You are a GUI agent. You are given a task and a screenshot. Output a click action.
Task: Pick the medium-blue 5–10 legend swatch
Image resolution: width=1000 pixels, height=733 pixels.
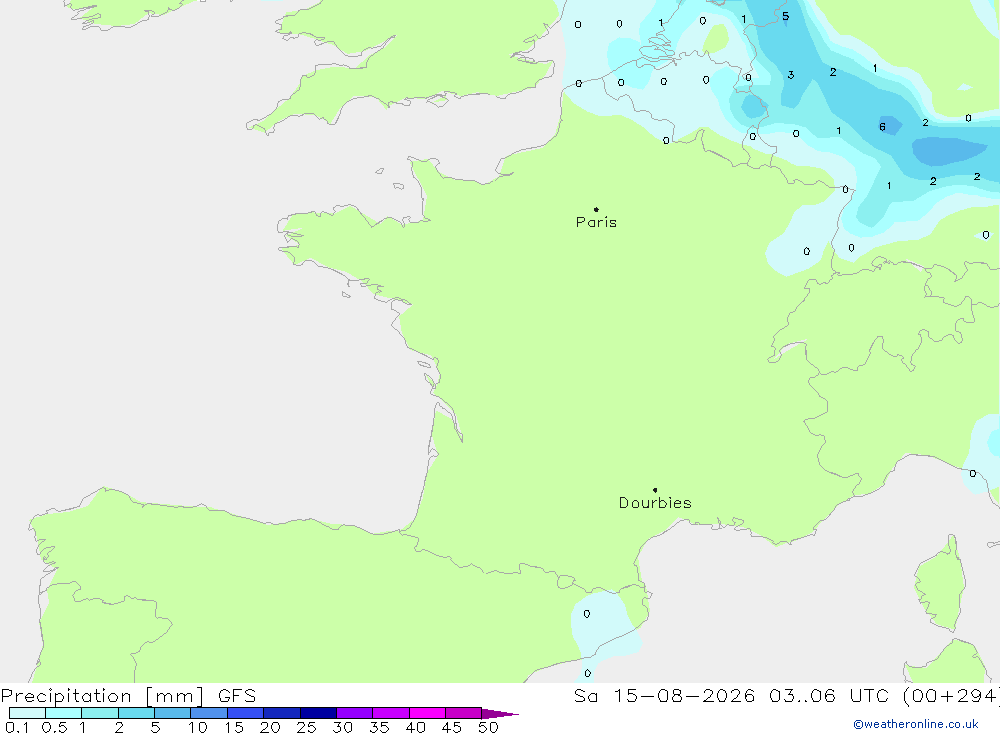pos(173,713)
